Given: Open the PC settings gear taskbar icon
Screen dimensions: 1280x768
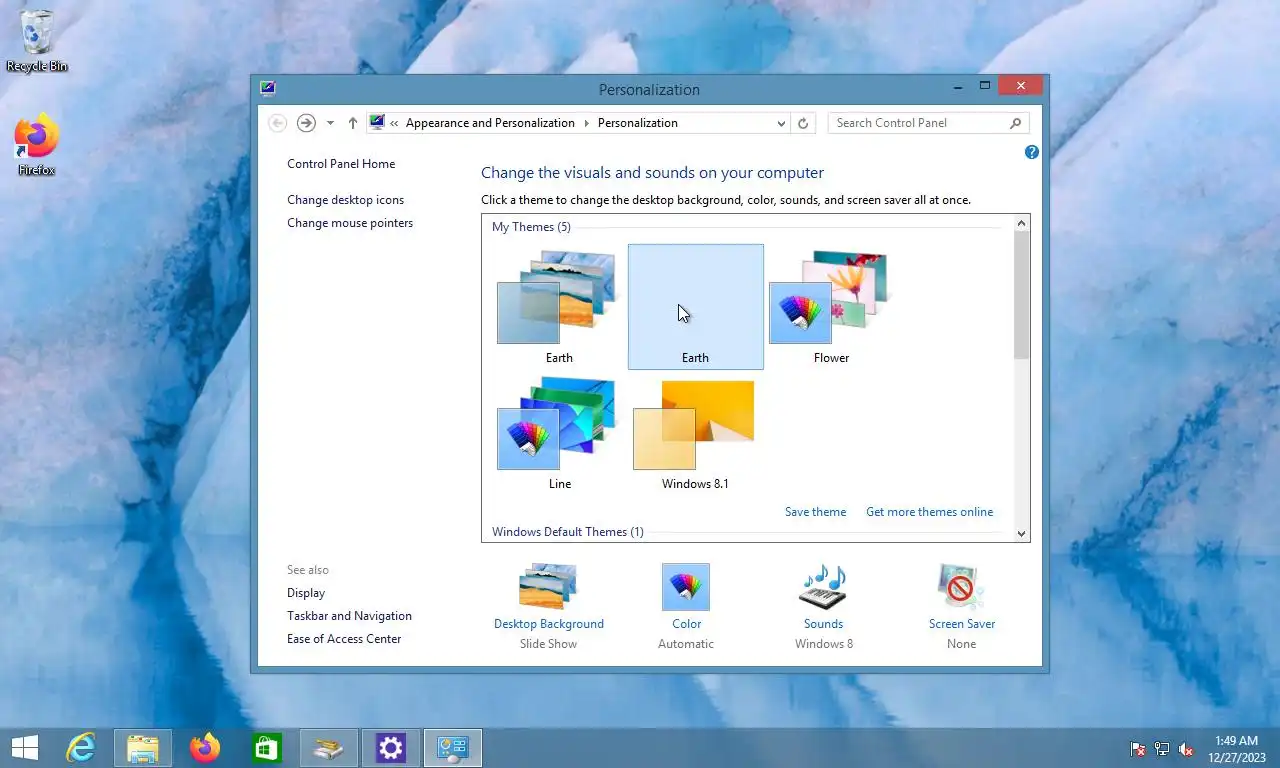Looking at the screenshot, I should tap(391, 748).
